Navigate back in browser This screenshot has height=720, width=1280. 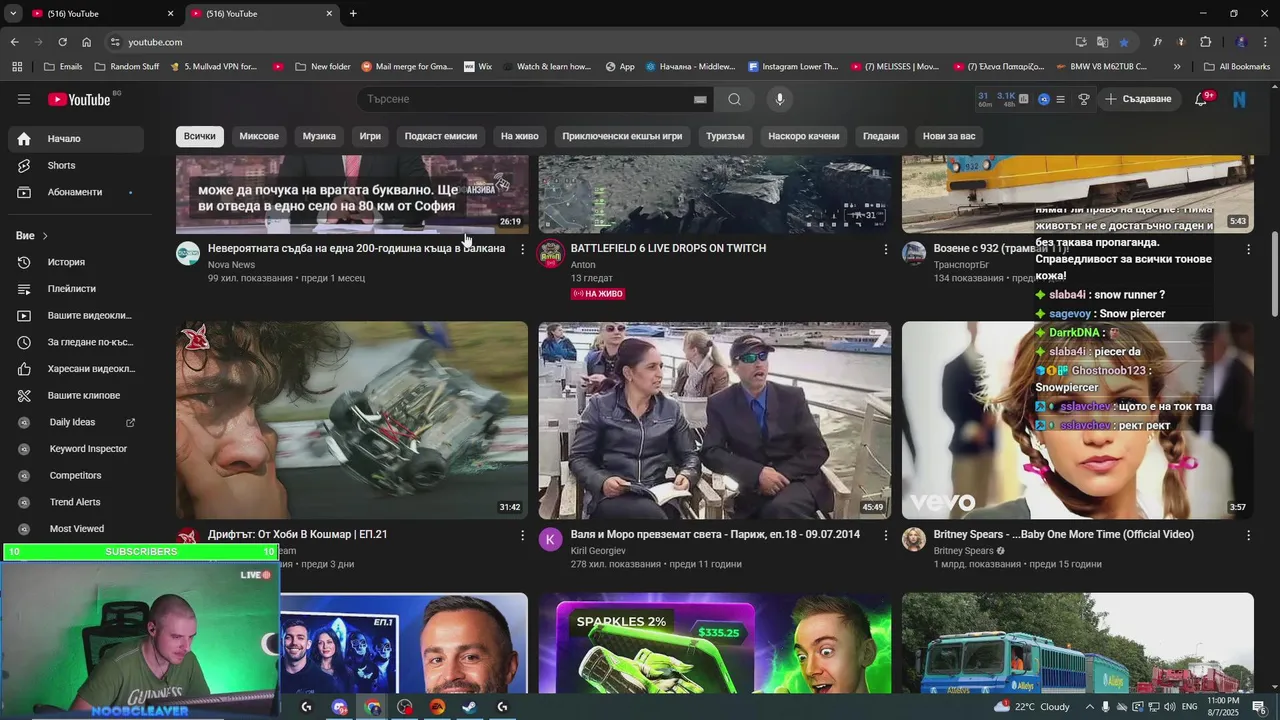(x=14, y=42)
